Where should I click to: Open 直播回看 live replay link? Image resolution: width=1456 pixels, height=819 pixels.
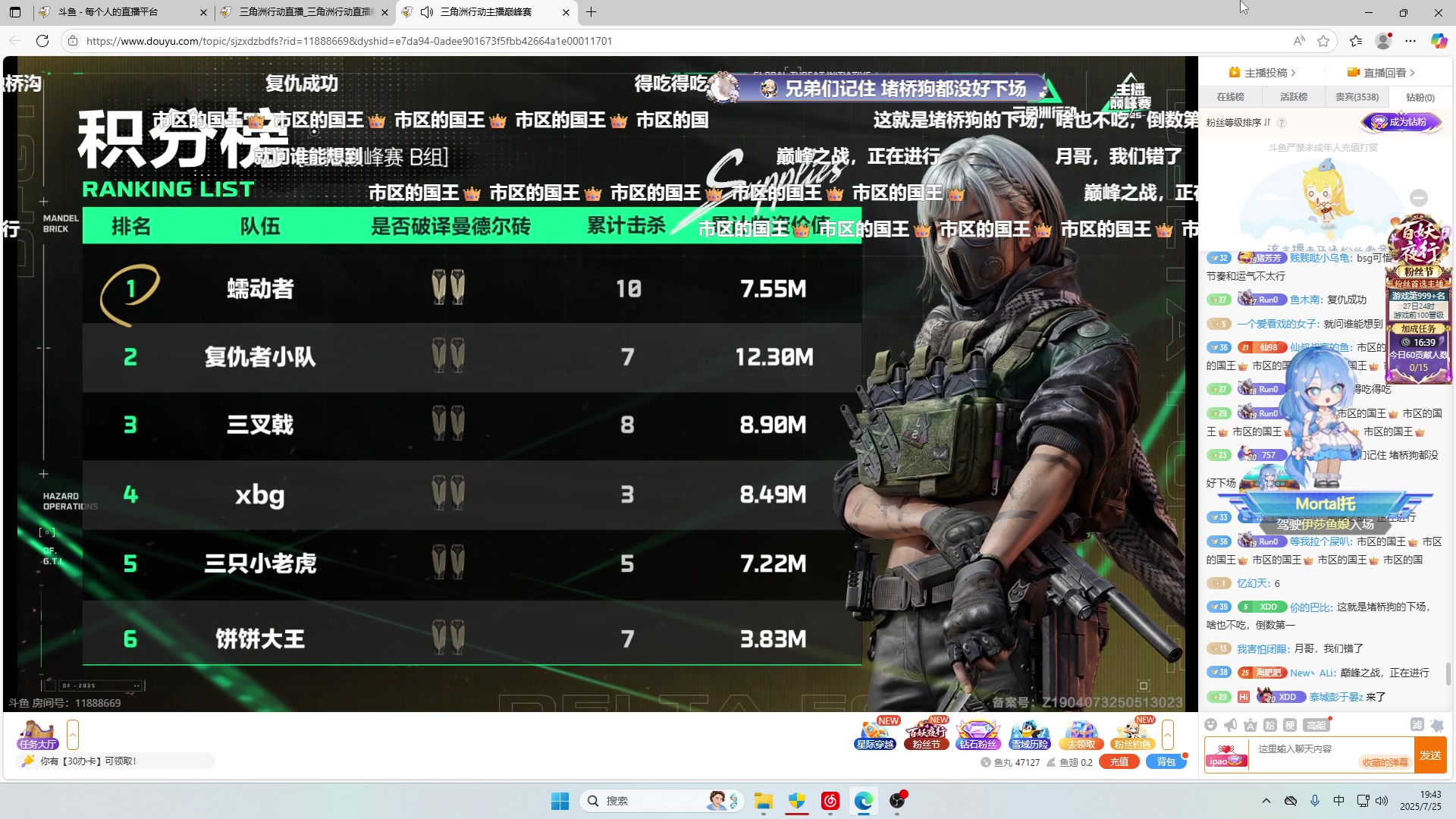pyautogui.click(x=1381, y=73)
